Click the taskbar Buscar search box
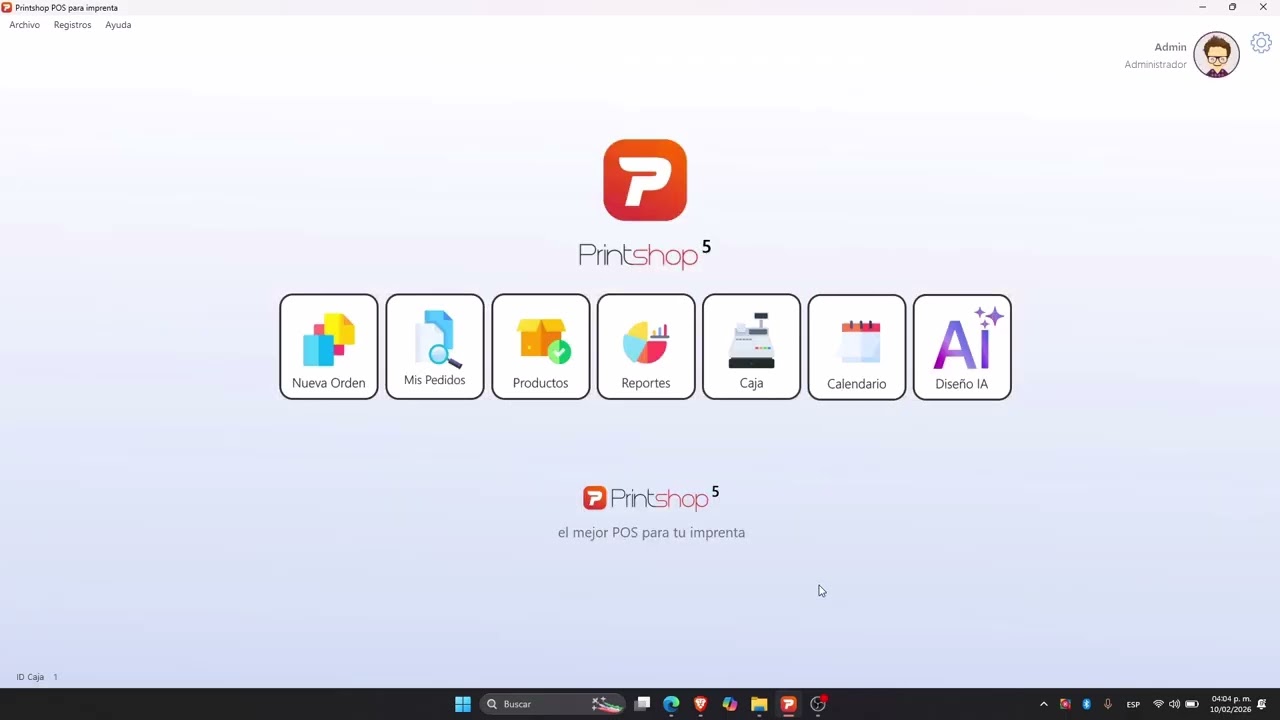Viewport: 1280px width, 720px height. pos(553,704)
